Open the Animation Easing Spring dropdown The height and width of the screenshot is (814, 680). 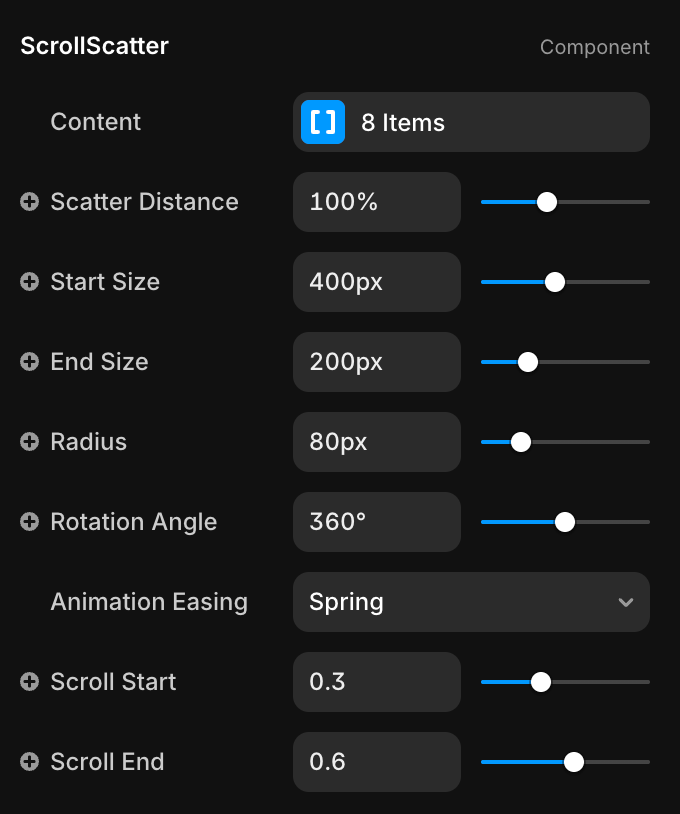click(x=470, y=602)
